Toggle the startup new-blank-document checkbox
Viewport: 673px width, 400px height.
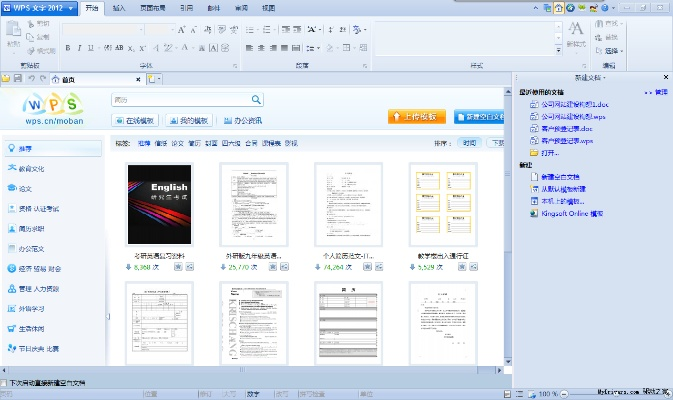[4, 383]
